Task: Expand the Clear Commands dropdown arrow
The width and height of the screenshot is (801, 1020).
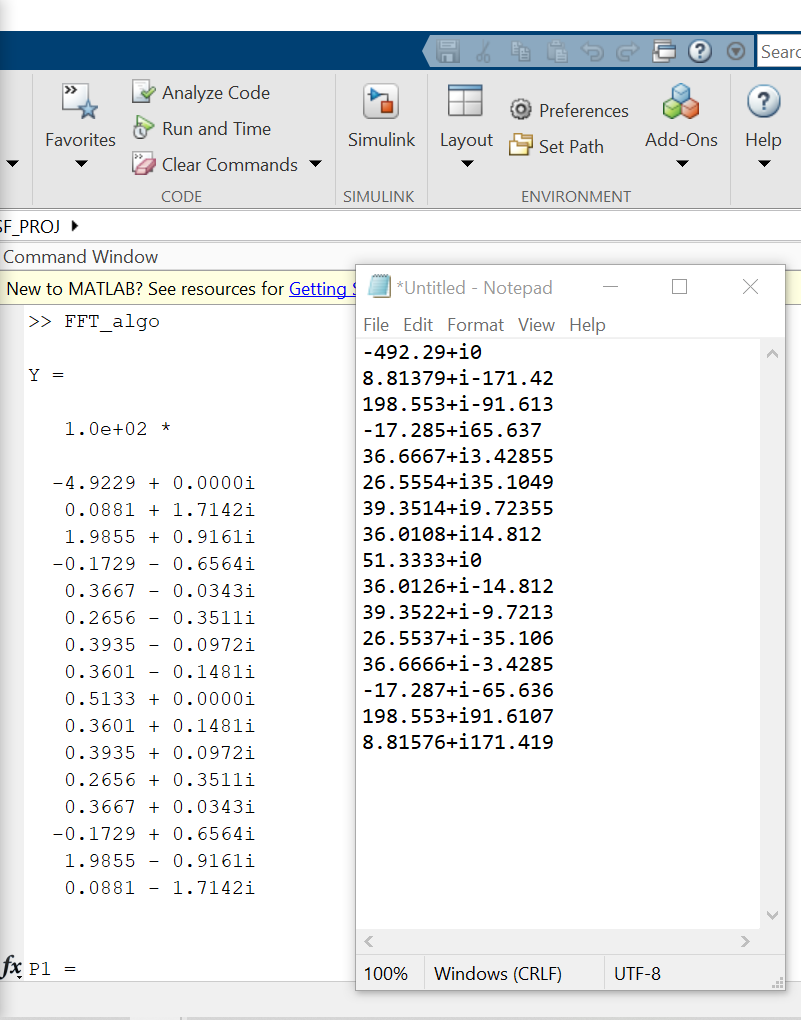Action: click(315, 164)
